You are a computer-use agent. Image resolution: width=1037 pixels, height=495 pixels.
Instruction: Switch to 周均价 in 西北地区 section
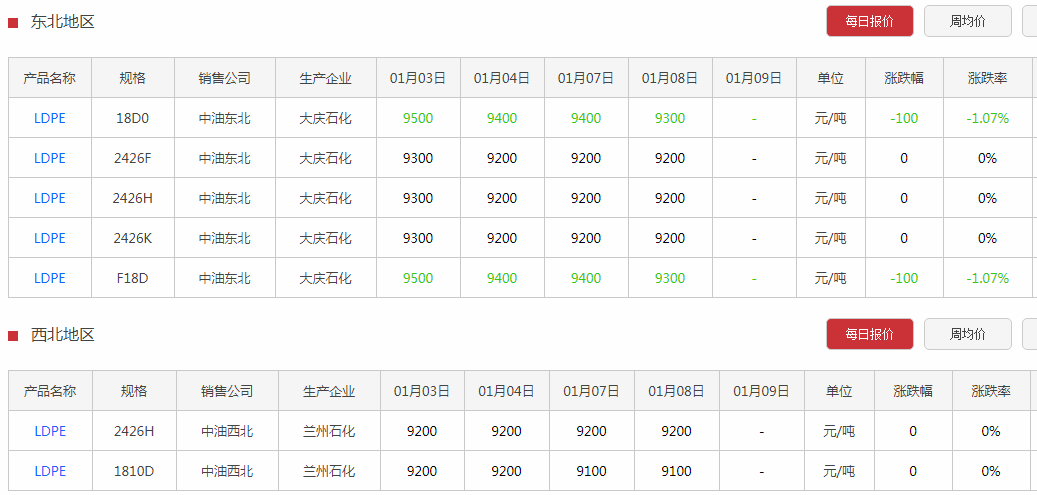pyautogui.click(x=968, y=334)
